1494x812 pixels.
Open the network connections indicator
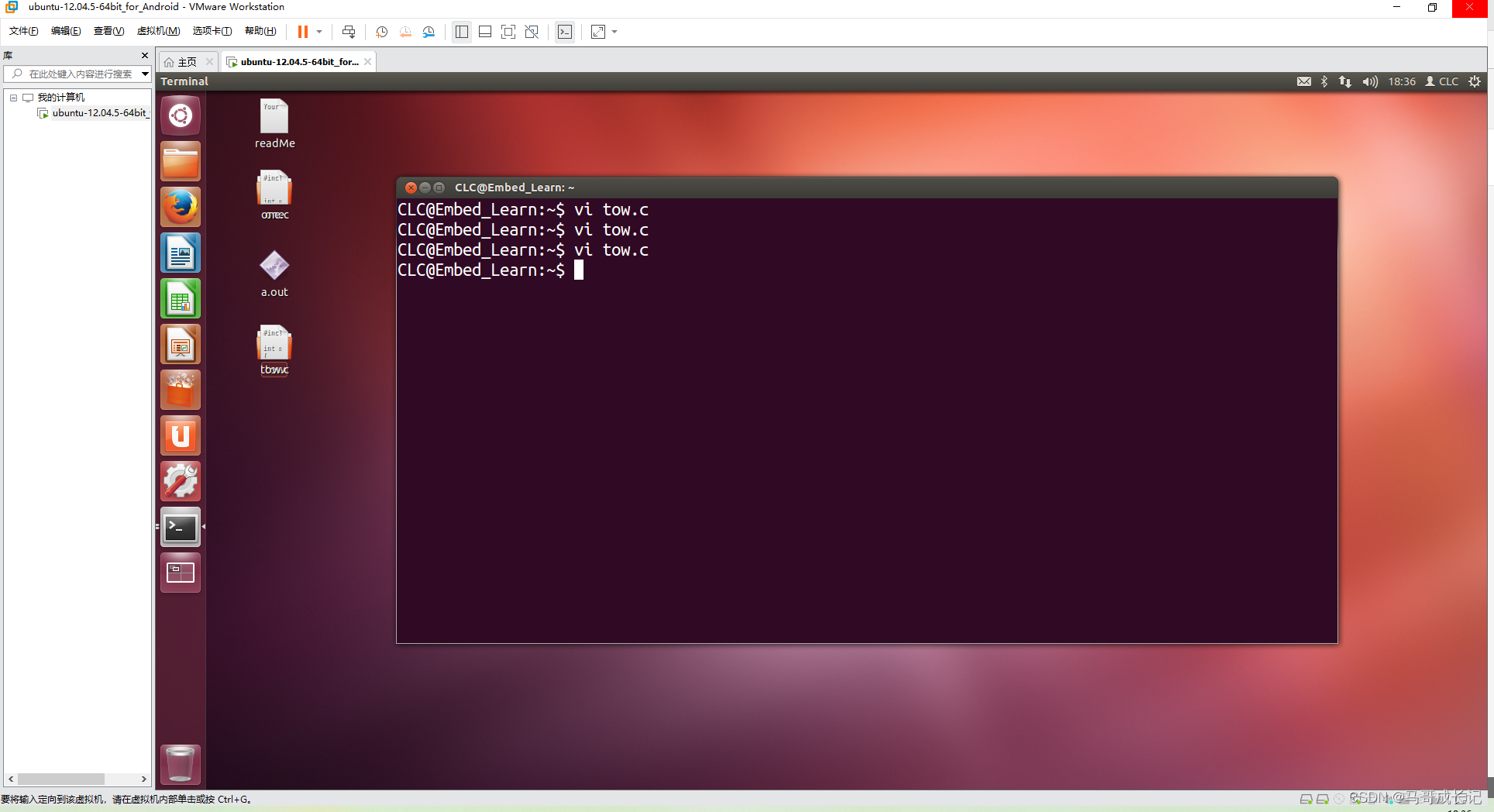1345,81
